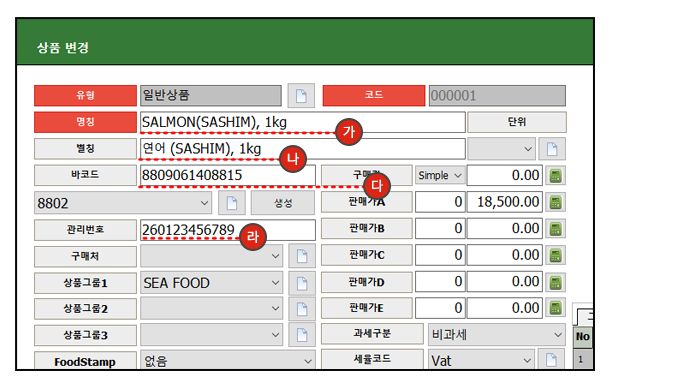
Task: Click the 상품그룹3 label button
Action: pos(85,335)
